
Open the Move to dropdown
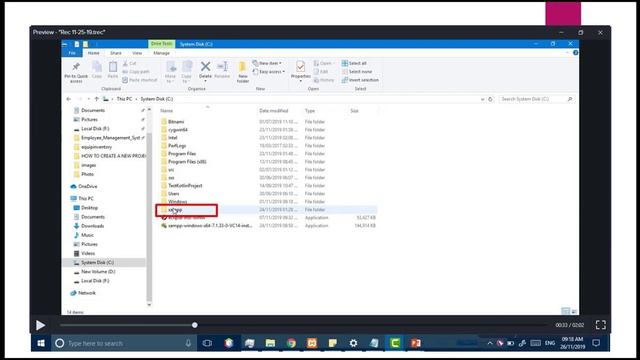tap(171, 72)
